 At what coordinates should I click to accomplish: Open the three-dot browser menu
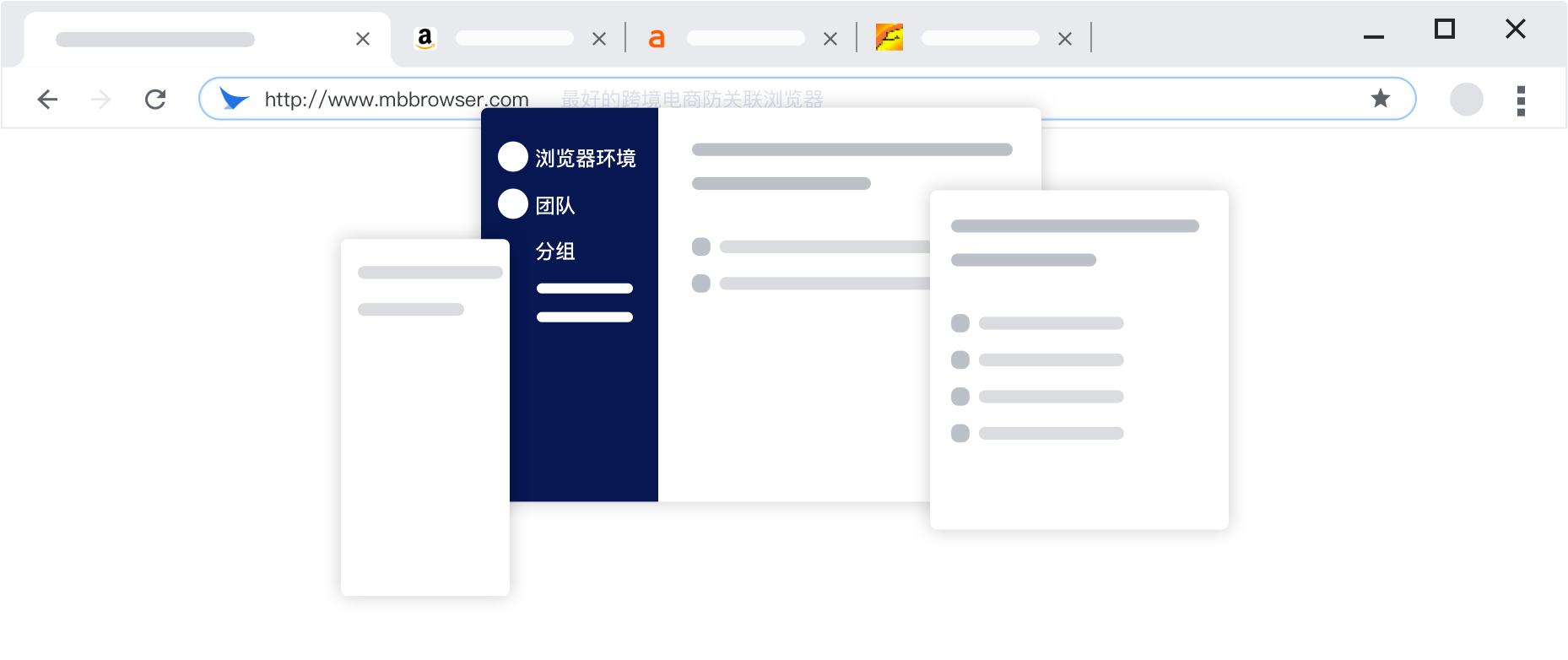tap(1521, 100)
